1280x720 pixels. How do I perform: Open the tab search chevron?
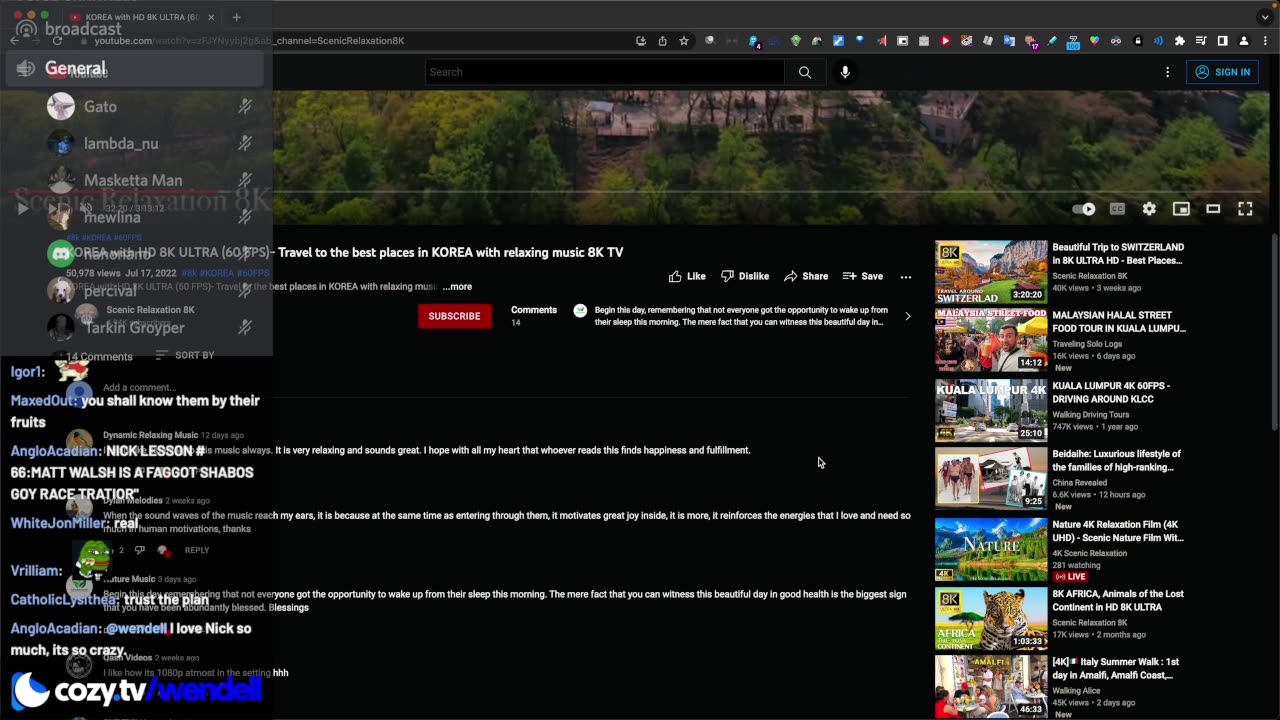coord(1265,17)
